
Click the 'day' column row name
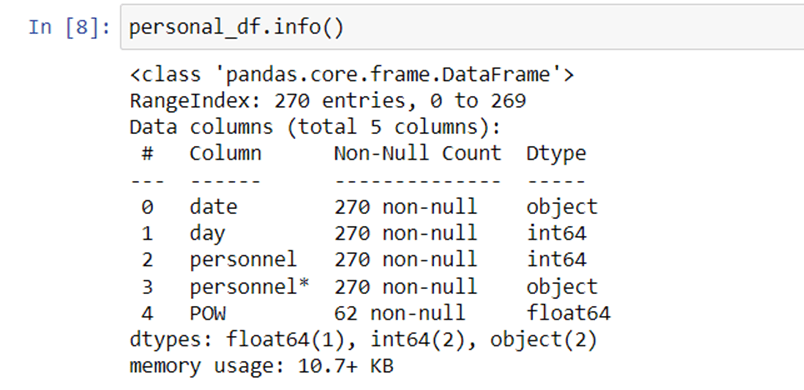207,234
